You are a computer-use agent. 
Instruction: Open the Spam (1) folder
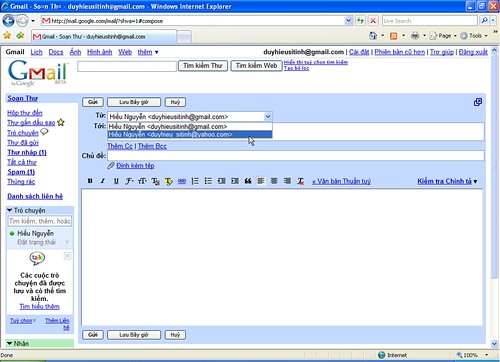click(21, 172)
